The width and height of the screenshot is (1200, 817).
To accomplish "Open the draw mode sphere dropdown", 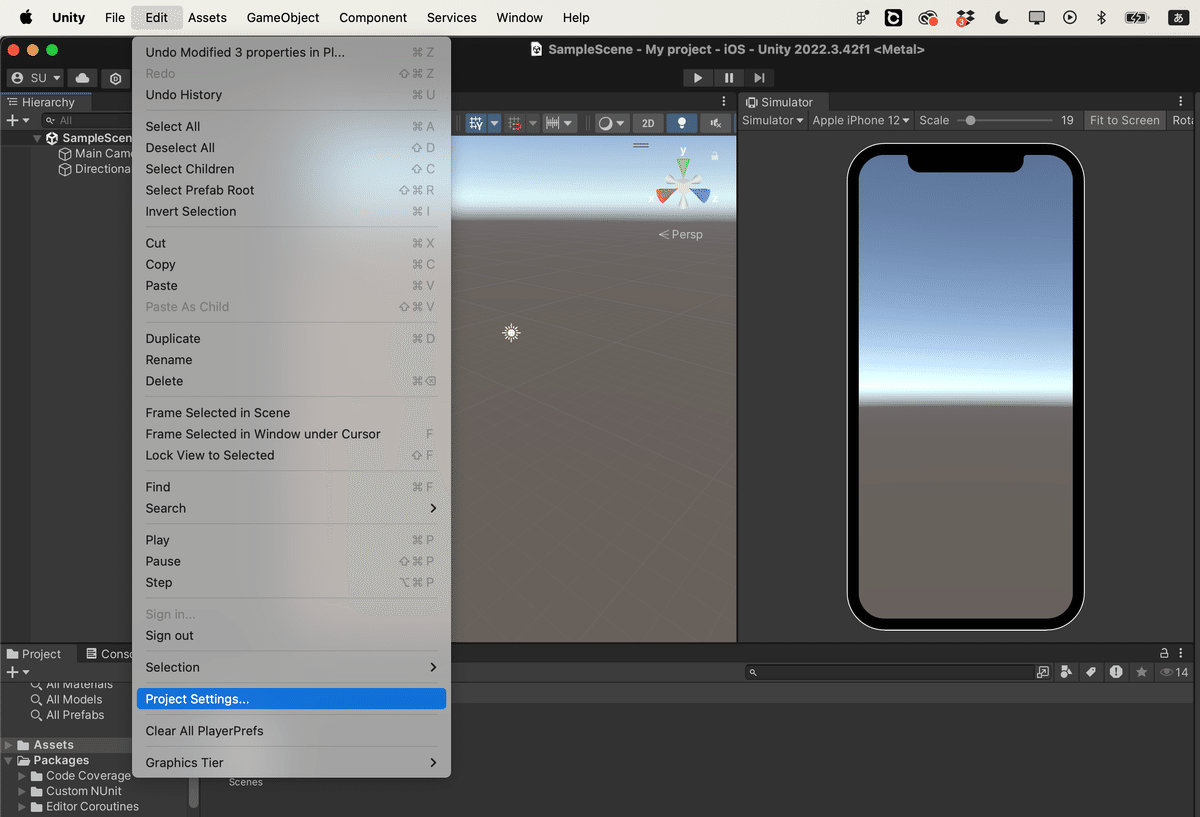I will 611,123.
